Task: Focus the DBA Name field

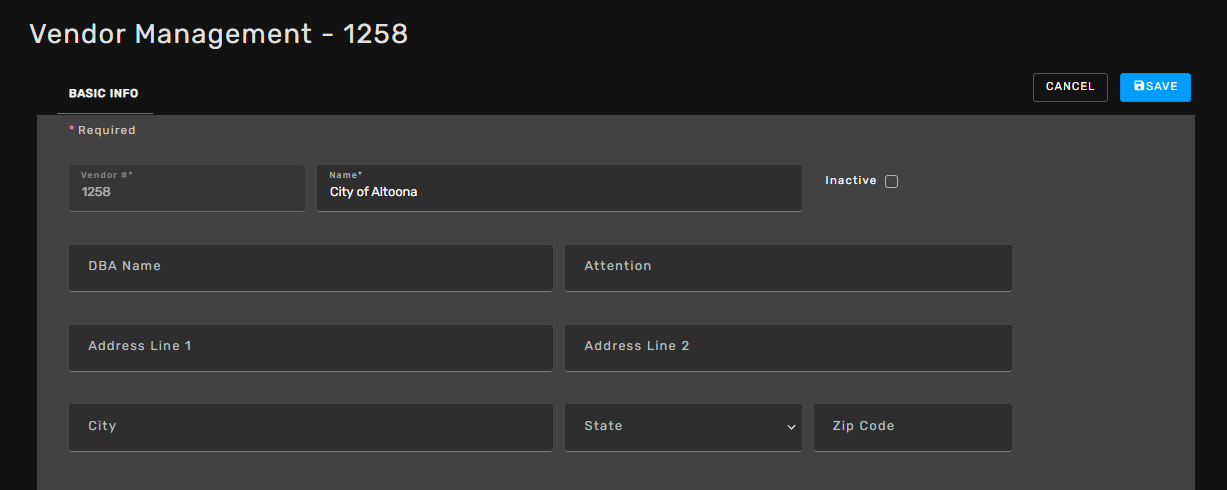Action: pyautogui.click(x=311, y=268)
